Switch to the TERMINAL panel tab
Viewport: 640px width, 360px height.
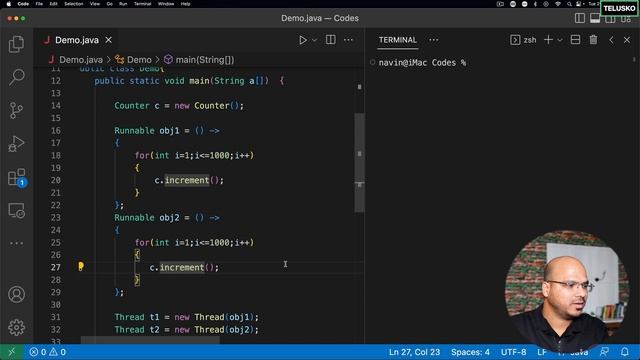pyautogui.click(x=398, y=40)
